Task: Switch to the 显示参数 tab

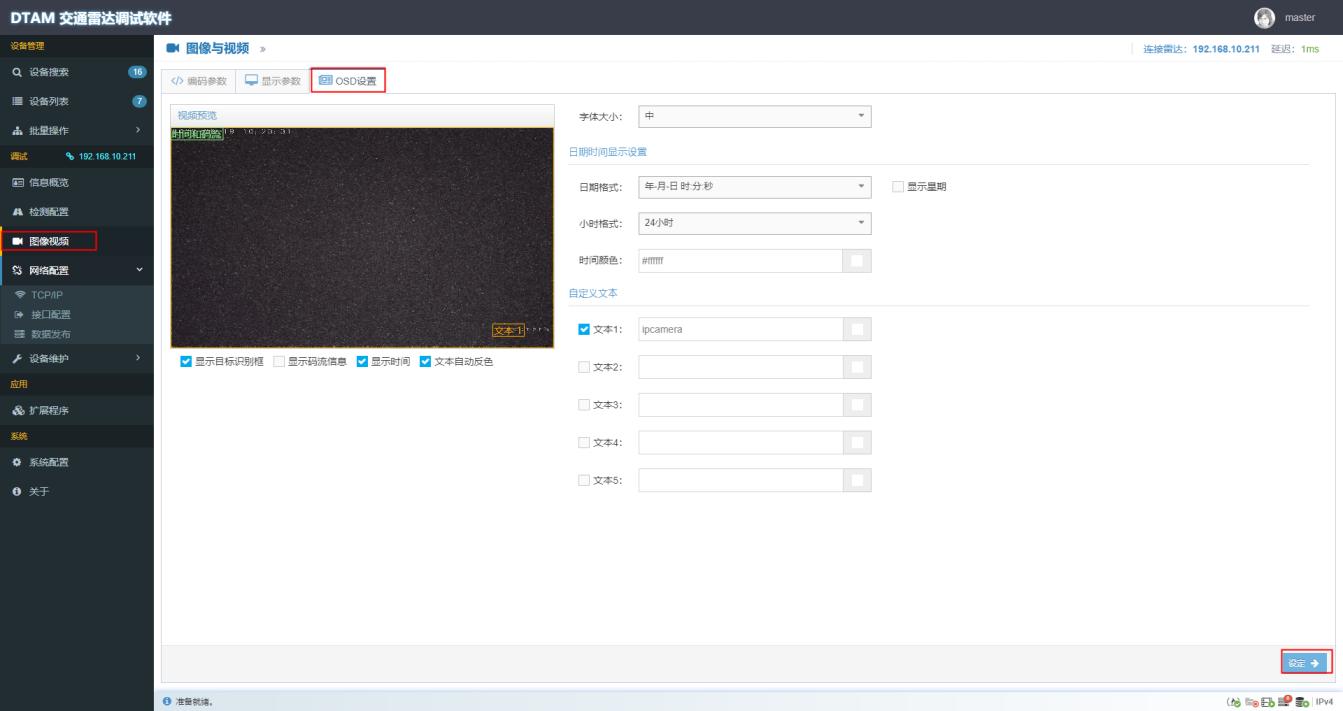Action: coord(273,81)
